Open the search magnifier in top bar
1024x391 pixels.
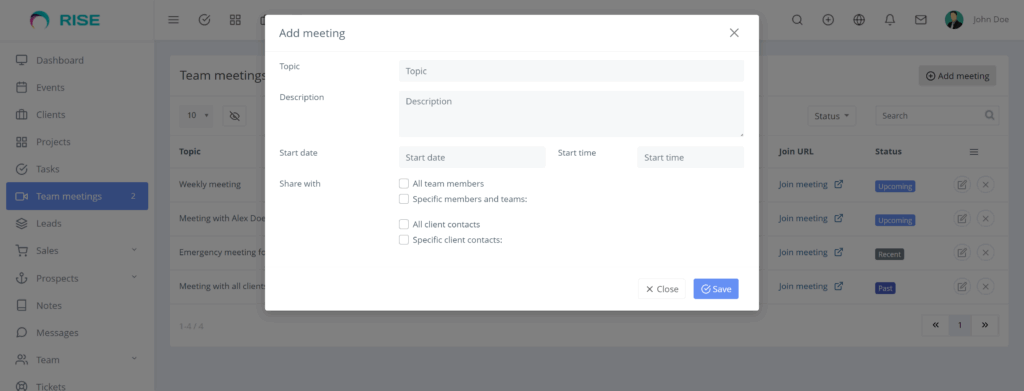click(x=797, y=20)
